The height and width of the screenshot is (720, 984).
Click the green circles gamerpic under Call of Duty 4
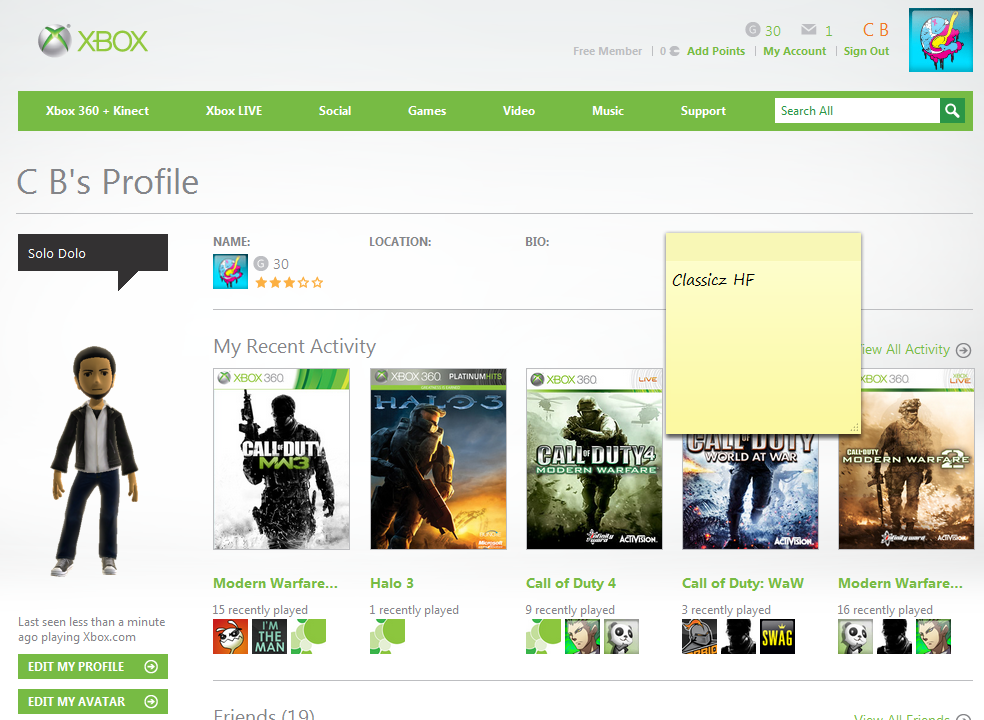tap(543, 637)
